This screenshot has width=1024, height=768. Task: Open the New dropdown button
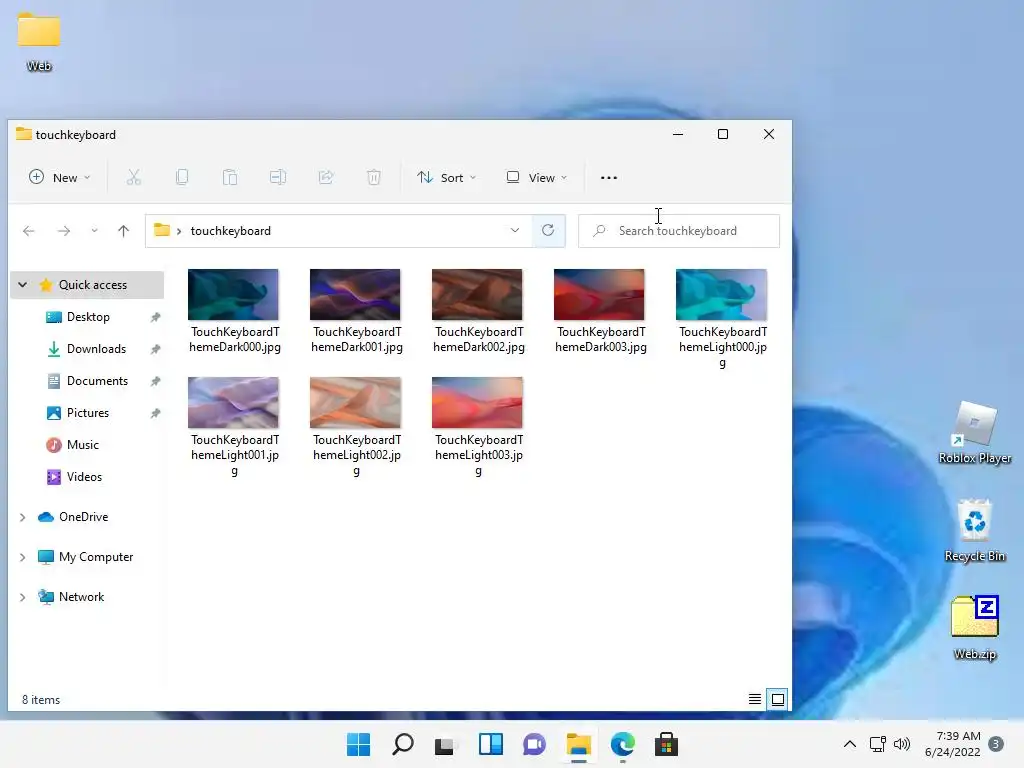tap(59, 178)
